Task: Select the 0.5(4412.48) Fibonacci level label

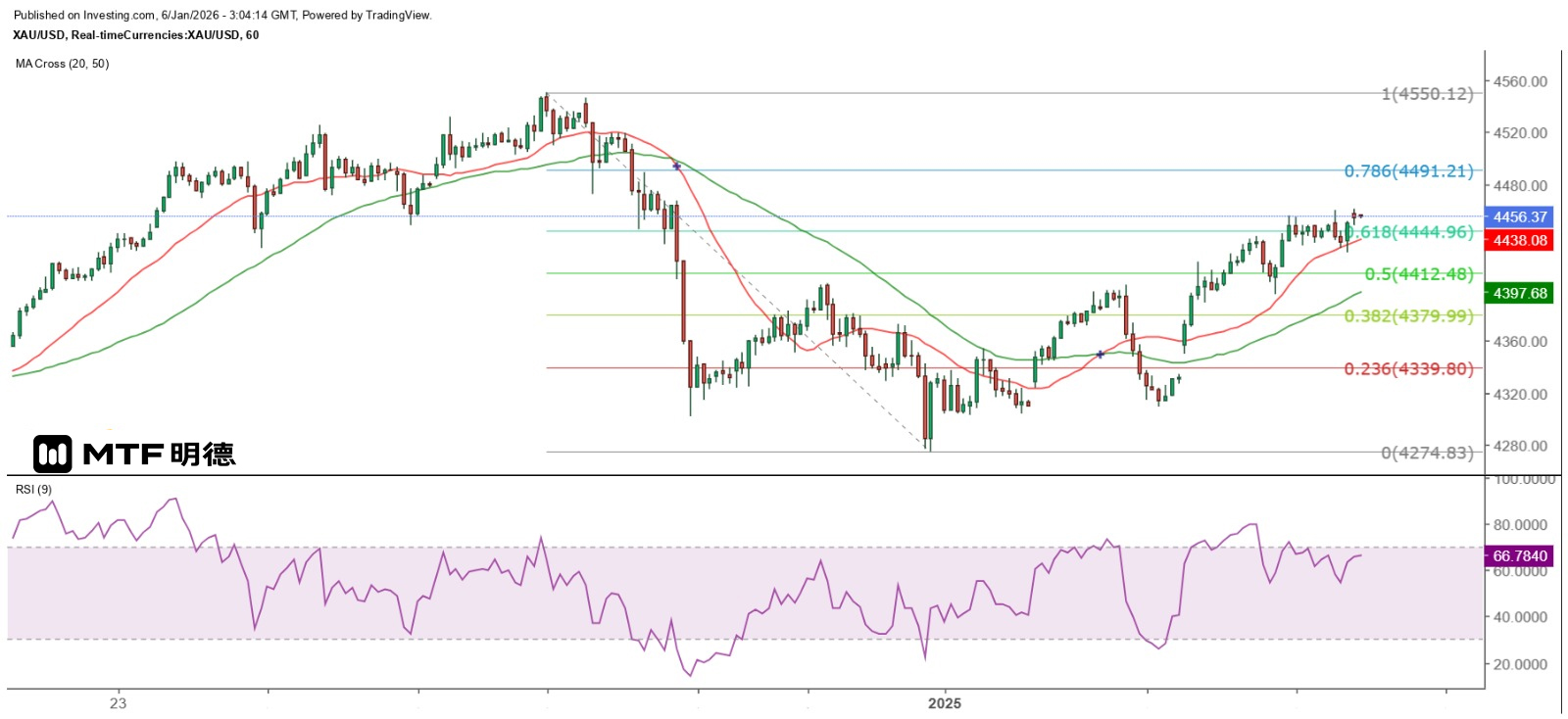Action: pyautogui.click(x=1418, y=274)
